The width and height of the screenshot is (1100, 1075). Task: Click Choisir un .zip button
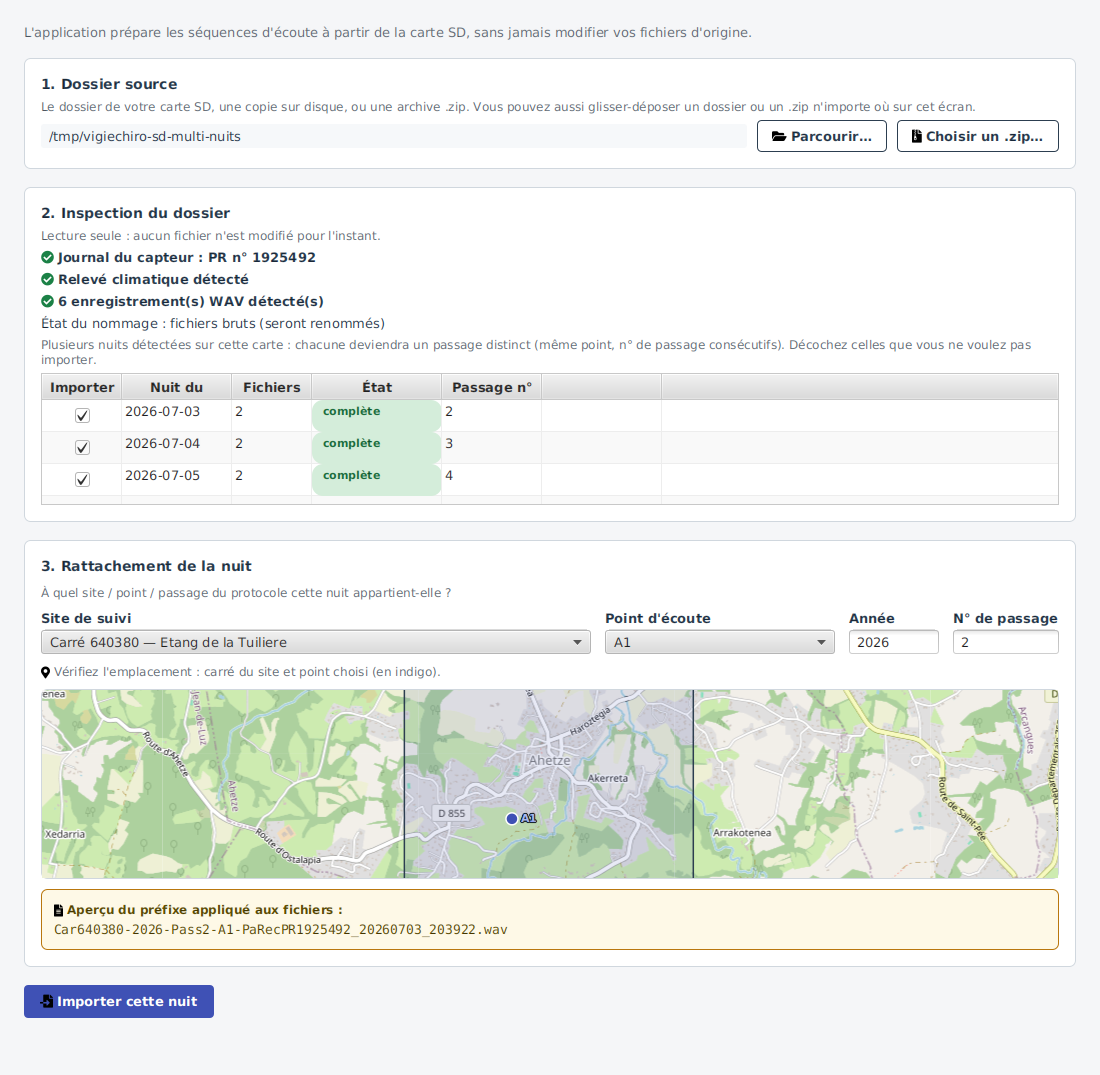click(977, 136)
